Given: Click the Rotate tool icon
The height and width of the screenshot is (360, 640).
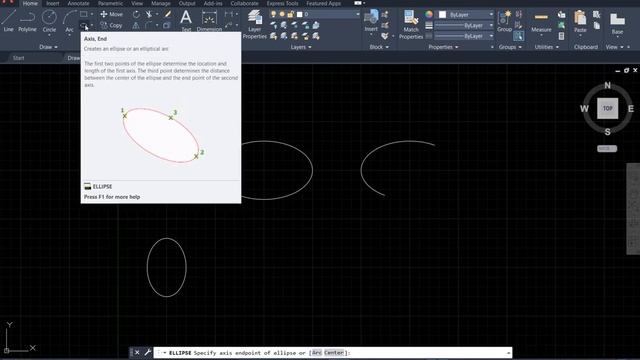Looking at the screenshot, I should point(136,14).
